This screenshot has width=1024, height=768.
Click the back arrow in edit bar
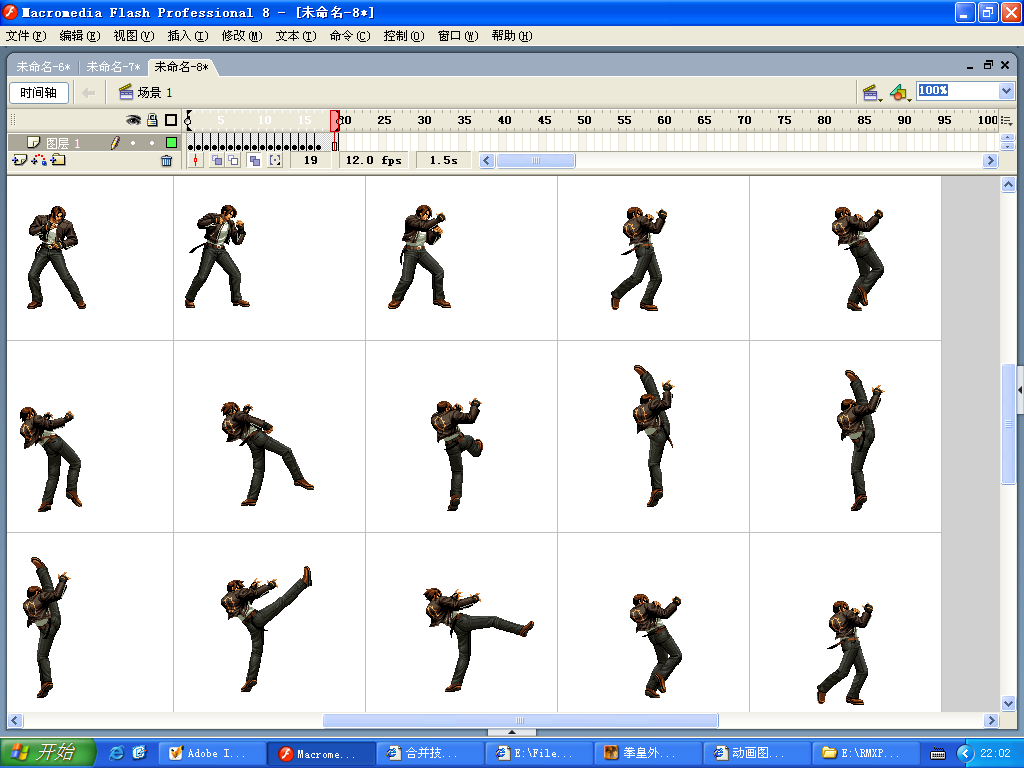coord(89,93)
